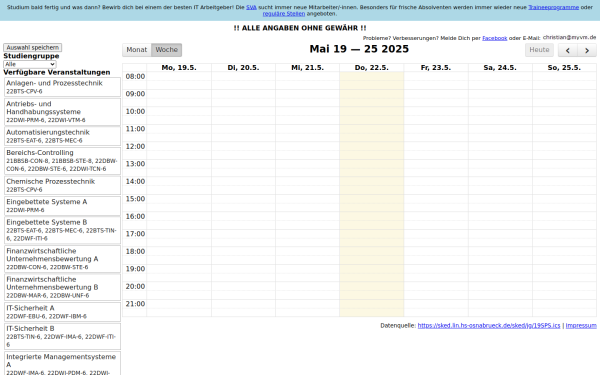Click the 12:00 time label
This screenshot has height=375, width=600.
point(135,147)
